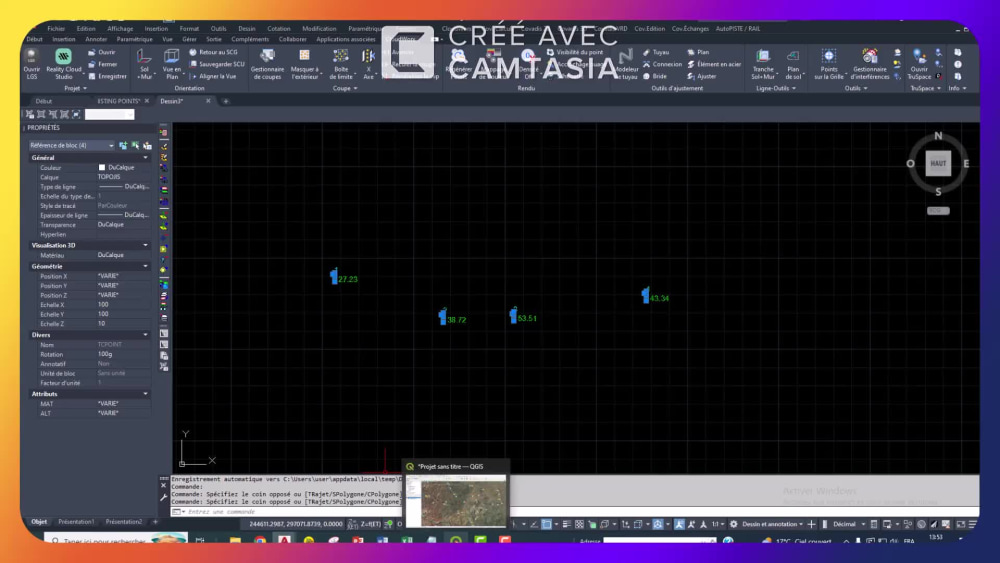Screen dimensions: 1000x563
Task: Collapse the Visualisation 3D section
Action: coord(145,245)
